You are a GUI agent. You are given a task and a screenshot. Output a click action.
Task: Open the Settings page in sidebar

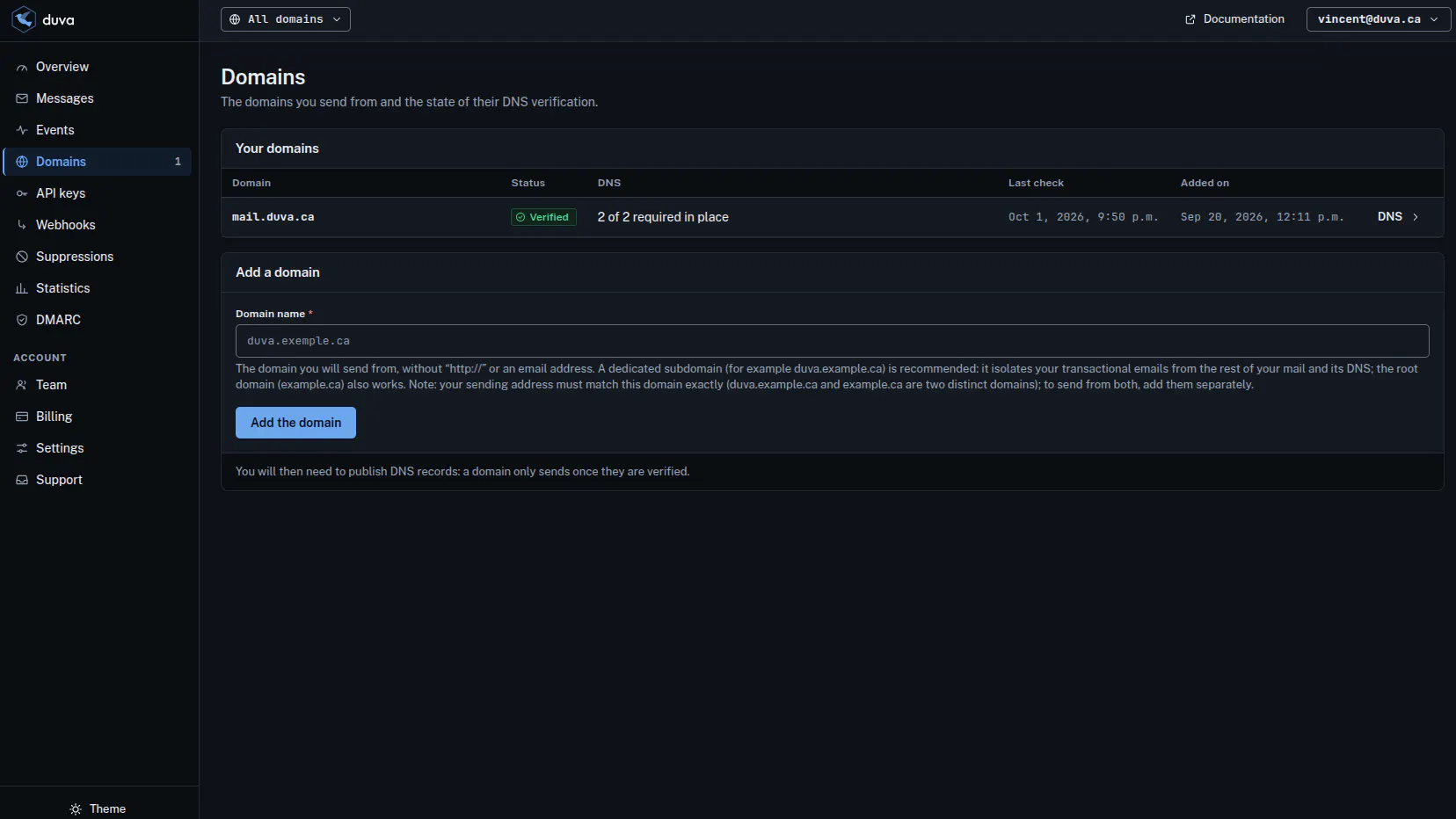(x=98, y=448)
